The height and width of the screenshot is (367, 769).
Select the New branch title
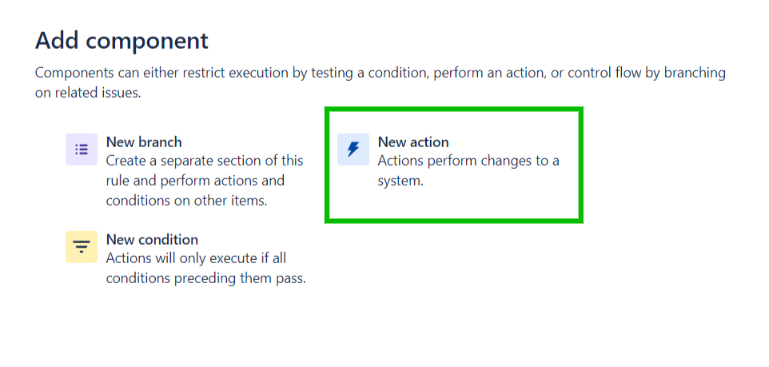144,142
